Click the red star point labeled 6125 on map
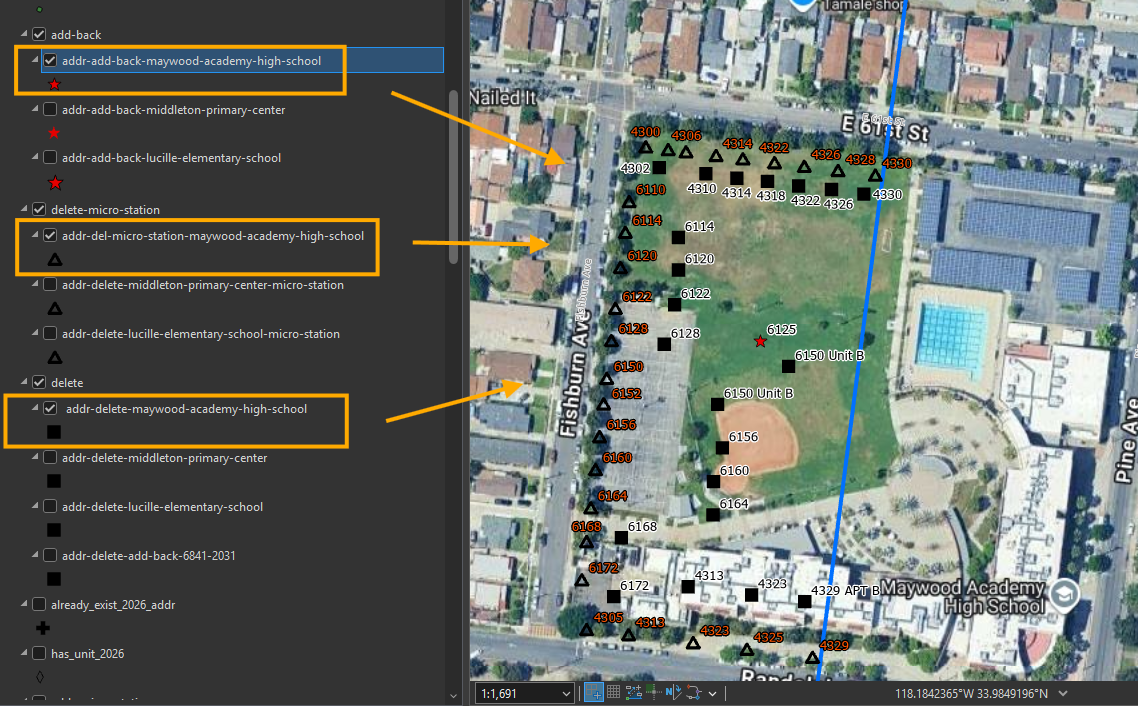Image resolution: width=1138 pixels, height=706 pixels. tap(760, 341)
